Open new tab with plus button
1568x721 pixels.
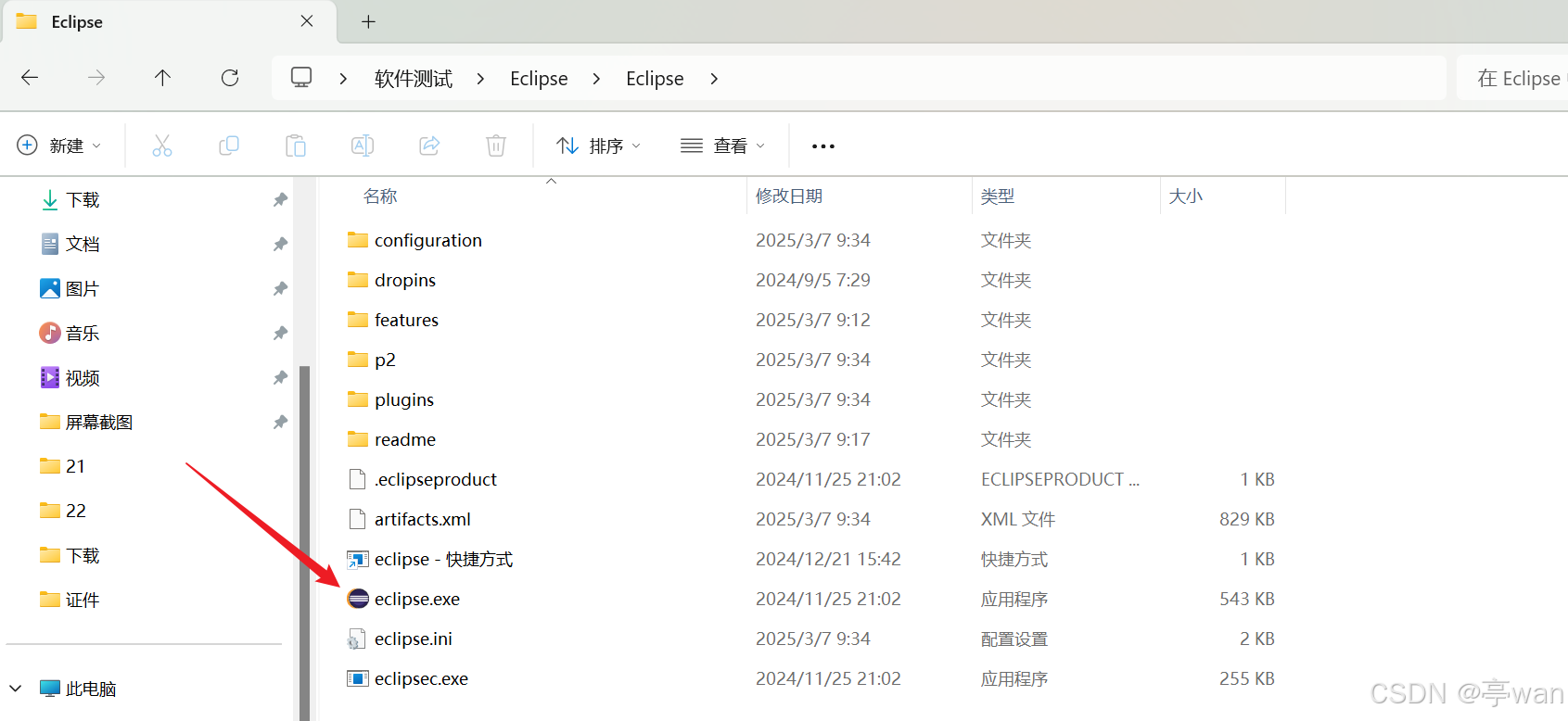[x=368, y=21]
